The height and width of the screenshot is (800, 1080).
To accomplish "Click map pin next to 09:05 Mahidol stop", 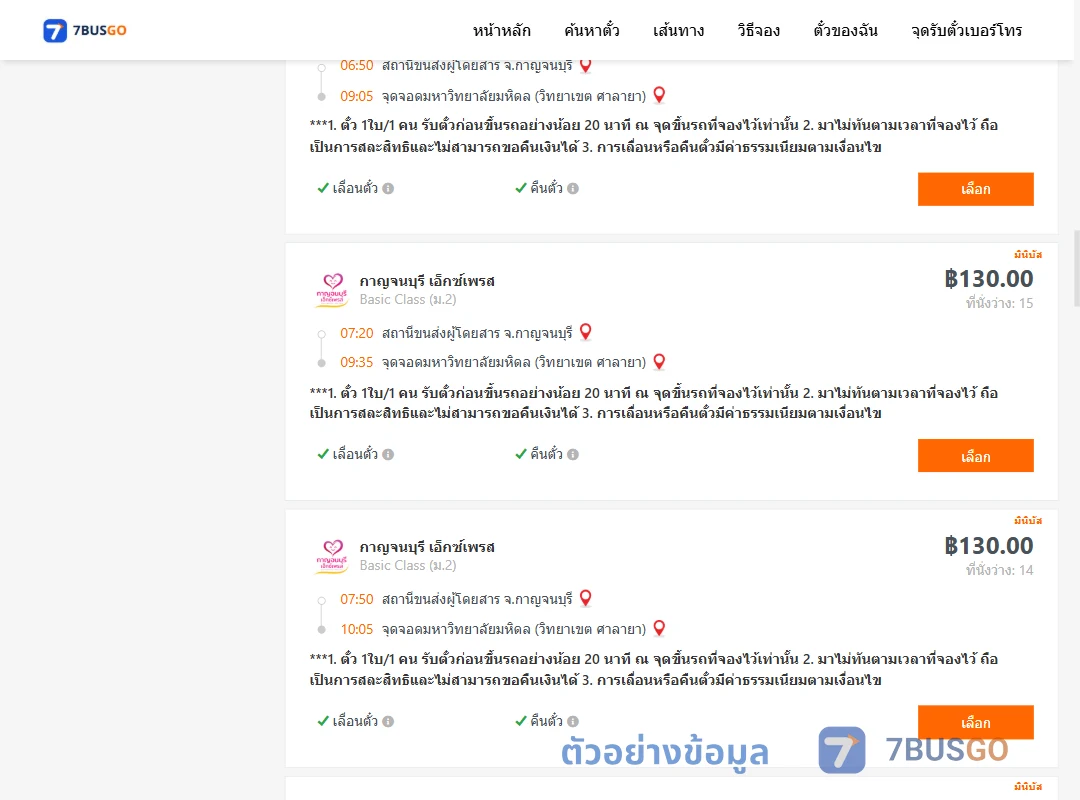I will click(659, 95).
